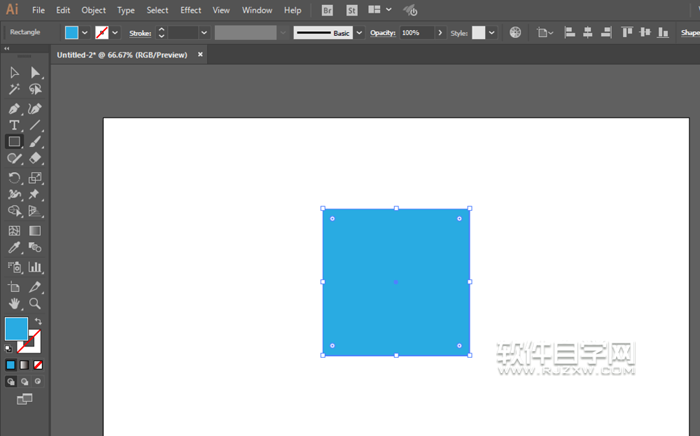Select the Paintbrush tool

pos(35,142)
